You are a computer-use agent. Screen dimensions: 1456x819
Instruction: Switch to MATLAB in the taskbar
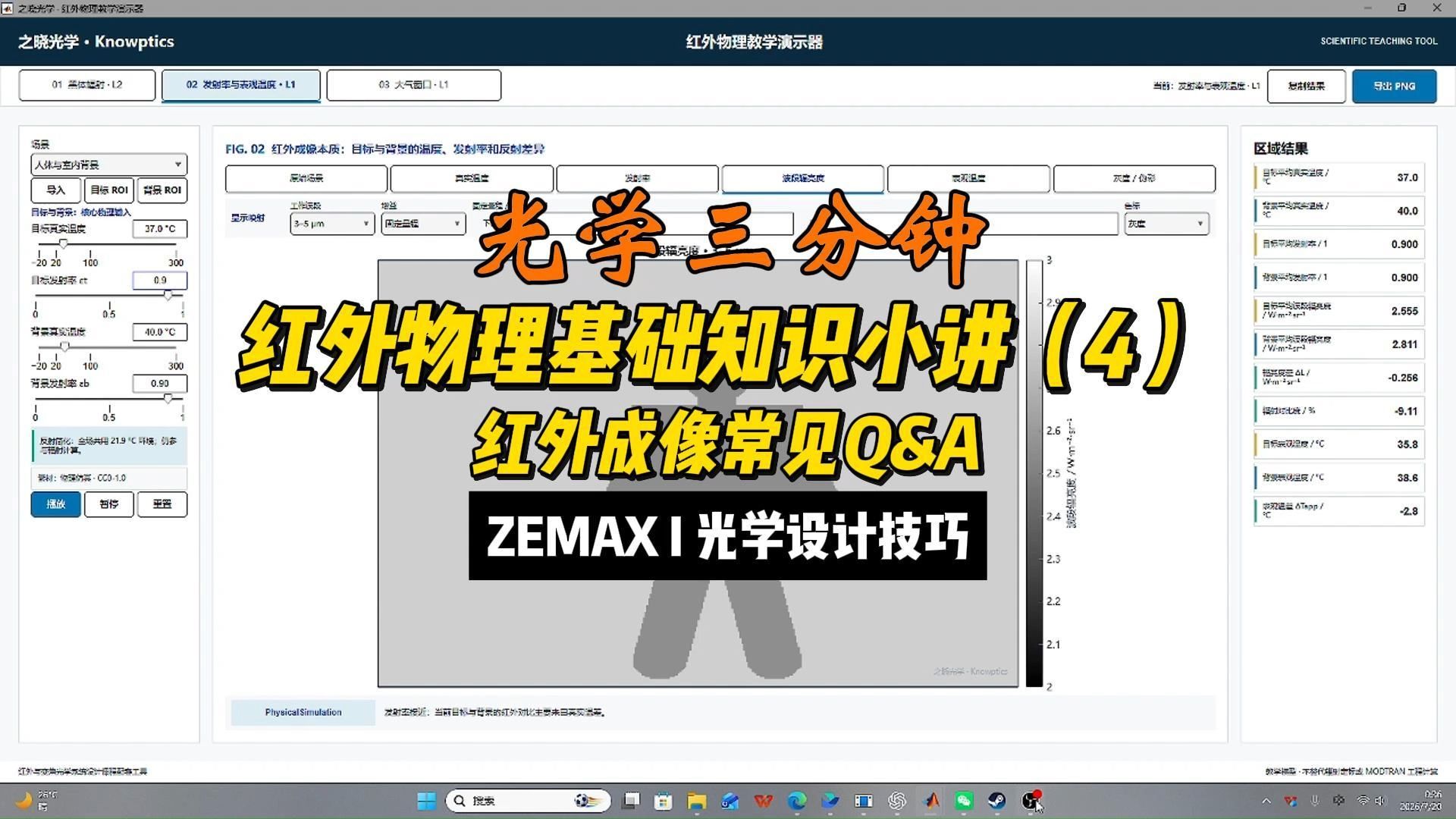(931, 801)
